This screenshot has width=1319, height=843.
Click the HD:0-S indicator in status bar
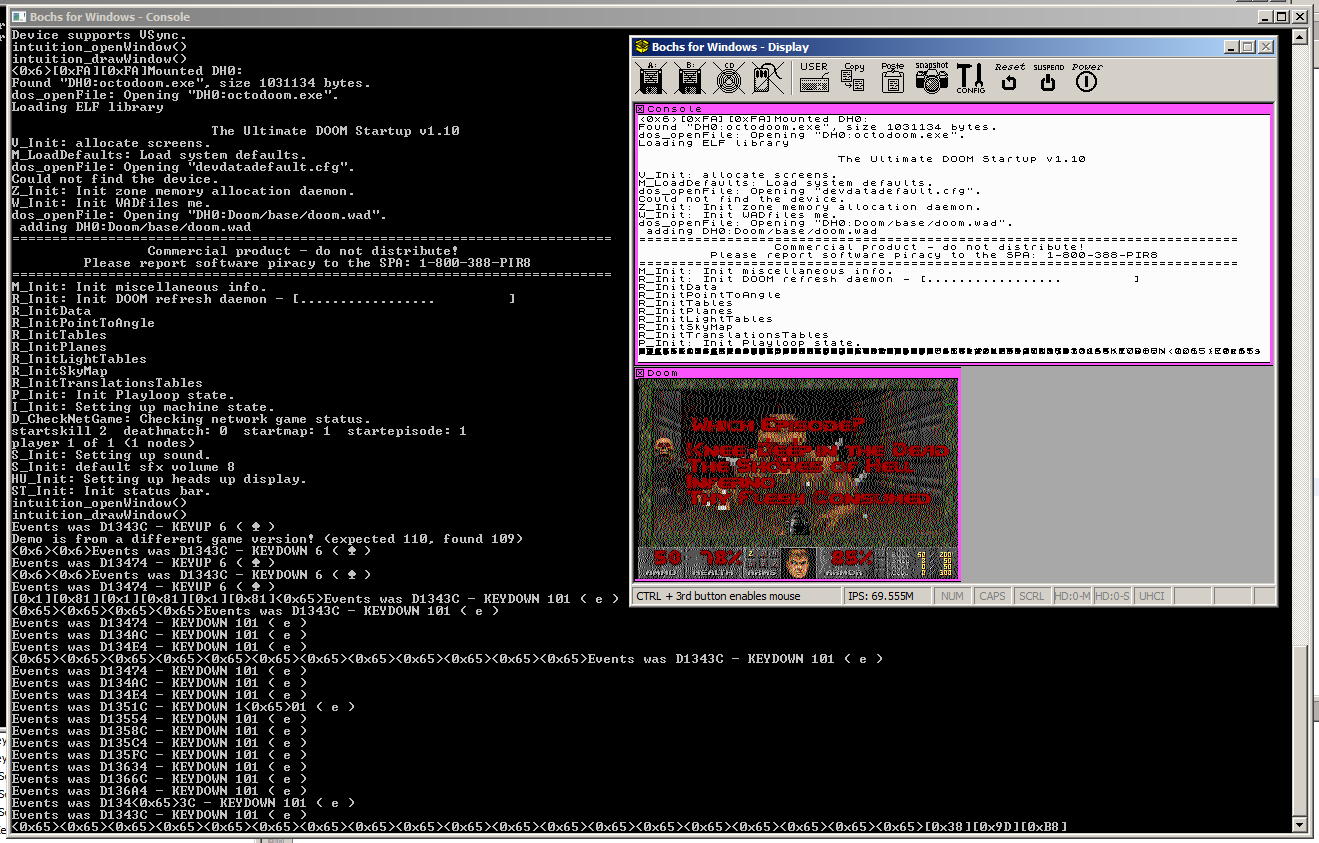(1112, 596)
